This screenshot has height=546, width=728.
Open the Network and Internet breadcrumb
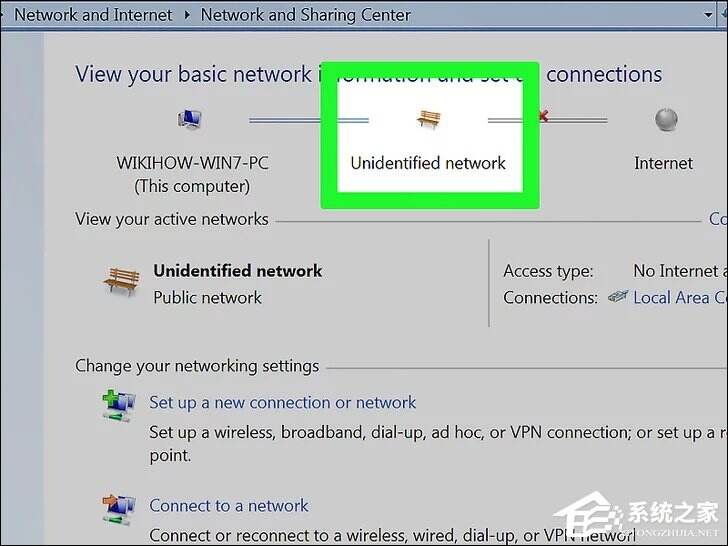[x=93, y=15]
